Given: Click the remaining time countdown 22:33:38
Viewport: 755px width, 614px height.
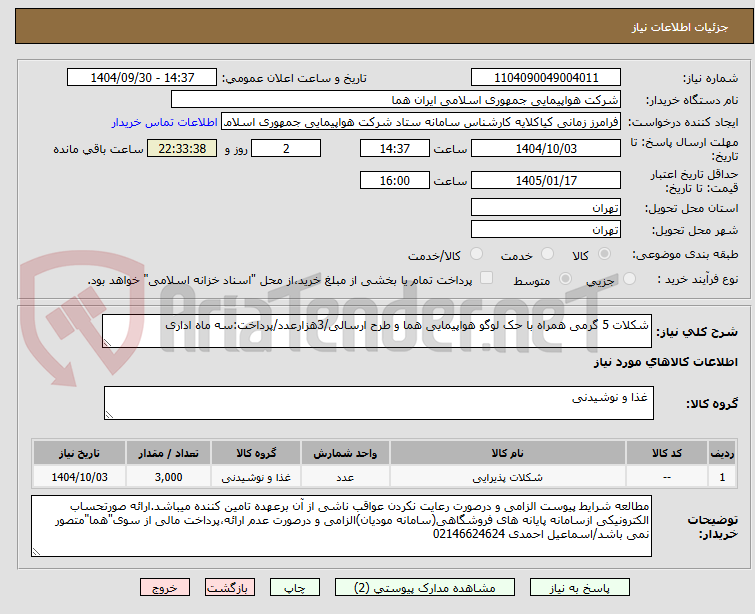Looking at the screenshot, I should (x=182, y=148).
